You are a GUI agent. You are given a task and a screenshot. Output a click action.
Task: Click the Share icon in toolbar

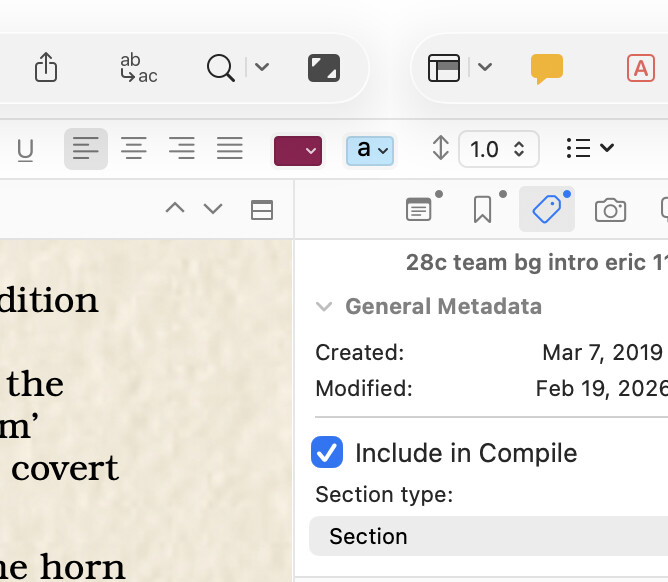click(x=46, y=68)
